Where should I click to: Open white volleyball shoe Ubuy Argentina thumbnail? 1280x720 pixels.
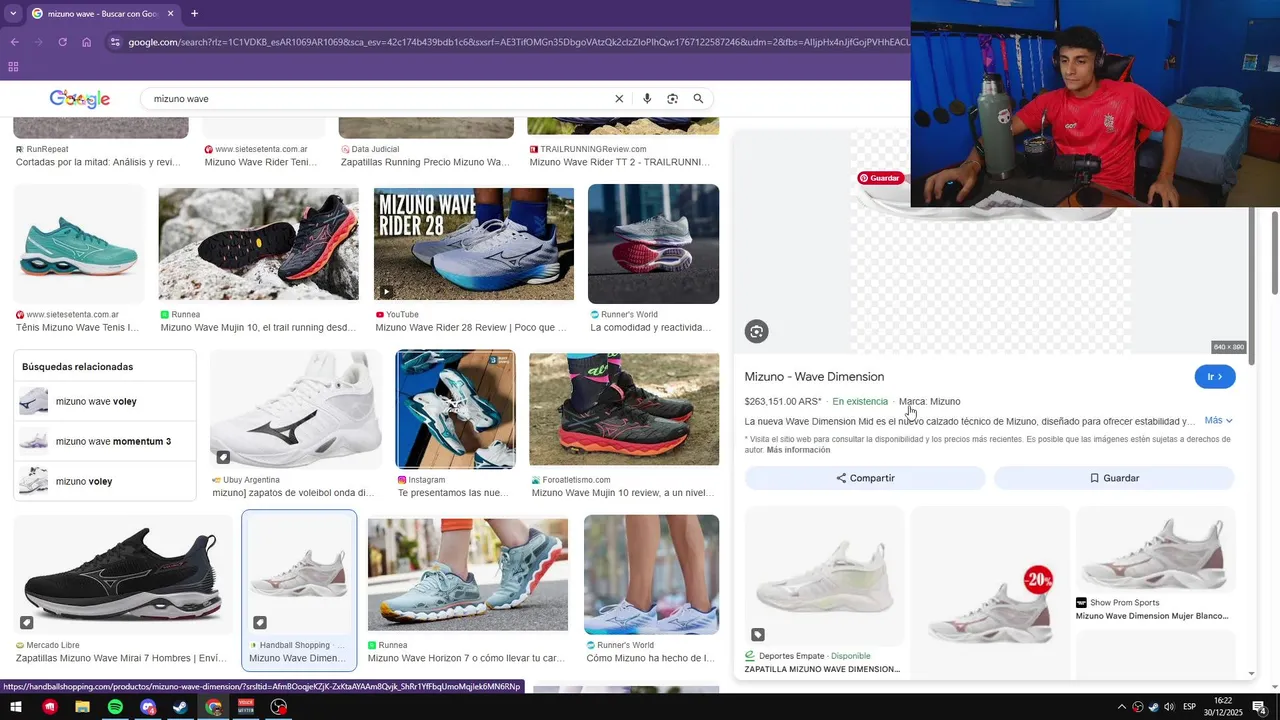click(x=296, y=409)
